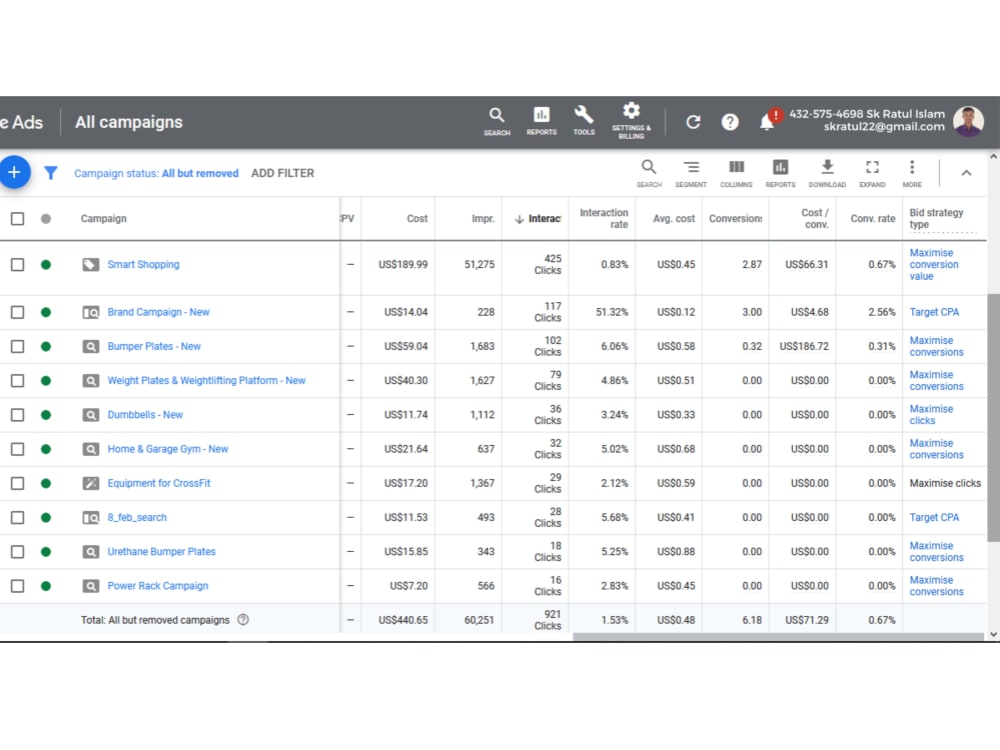Viewport: 1000px width, 750px height.
Task: Open Dumbbells - New status dot
Action: (x=46, y=415)
